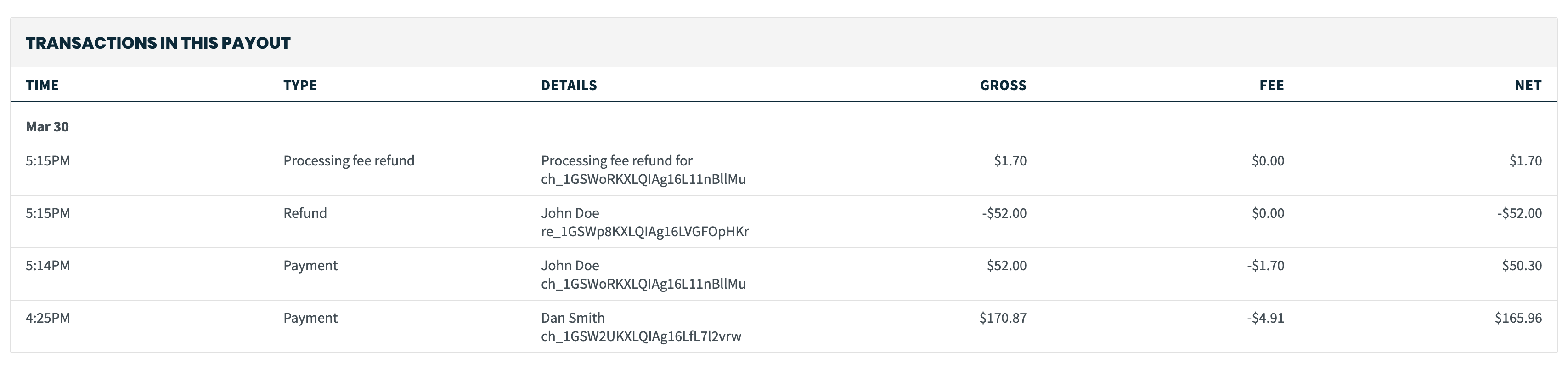The height and width of the screenshot is (365, 1568).
Task: Open charge ID ch_1GSW2UKXLQIAg16LfL7l2vrw
Action: click(x=641, y=336)
